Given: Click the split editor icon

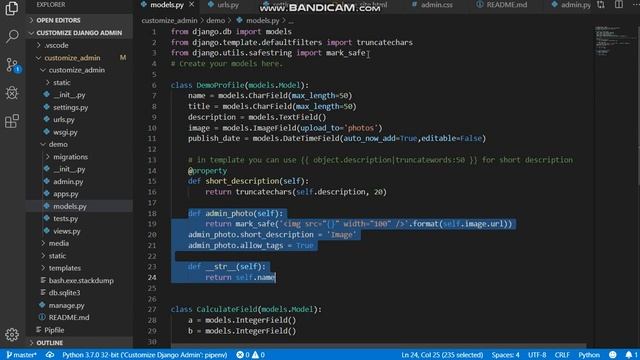Looking at the screenshot, I should [x=619, y=5].
